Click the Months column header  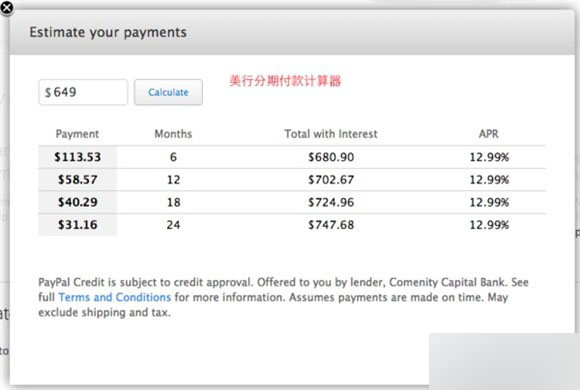173,134
